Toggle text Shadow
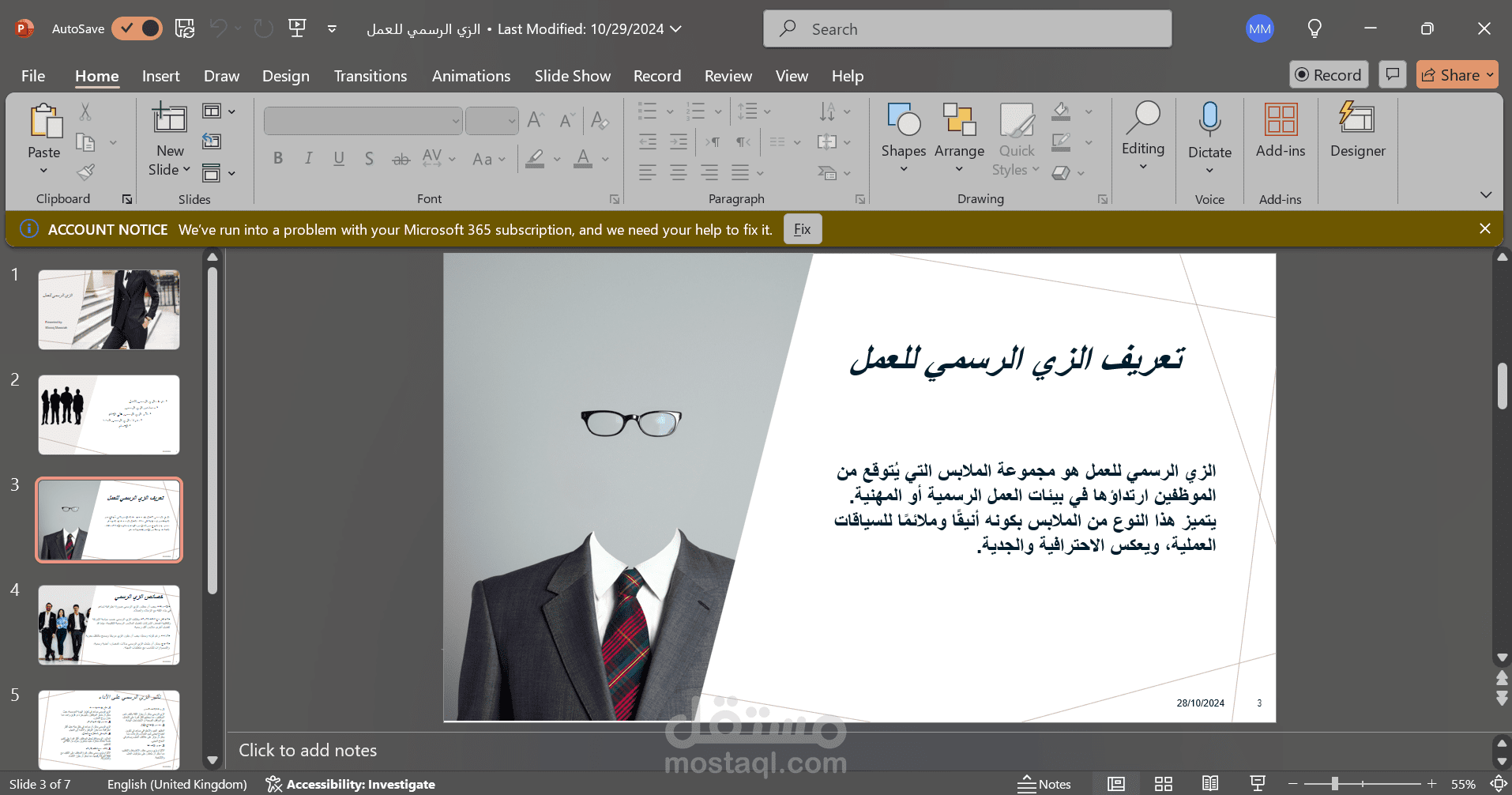Viewport: 1512px width, 795px height. [369, 158]
